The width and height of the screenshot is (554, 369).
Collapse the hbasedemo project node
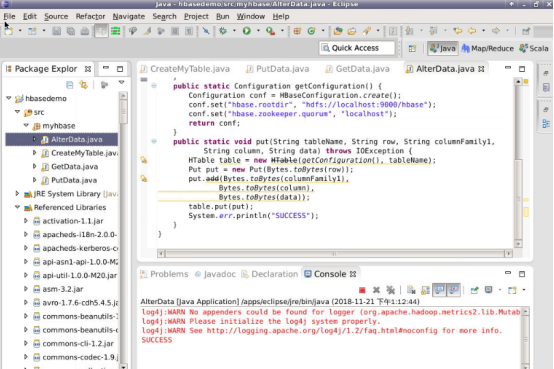[x=9, y=98]
